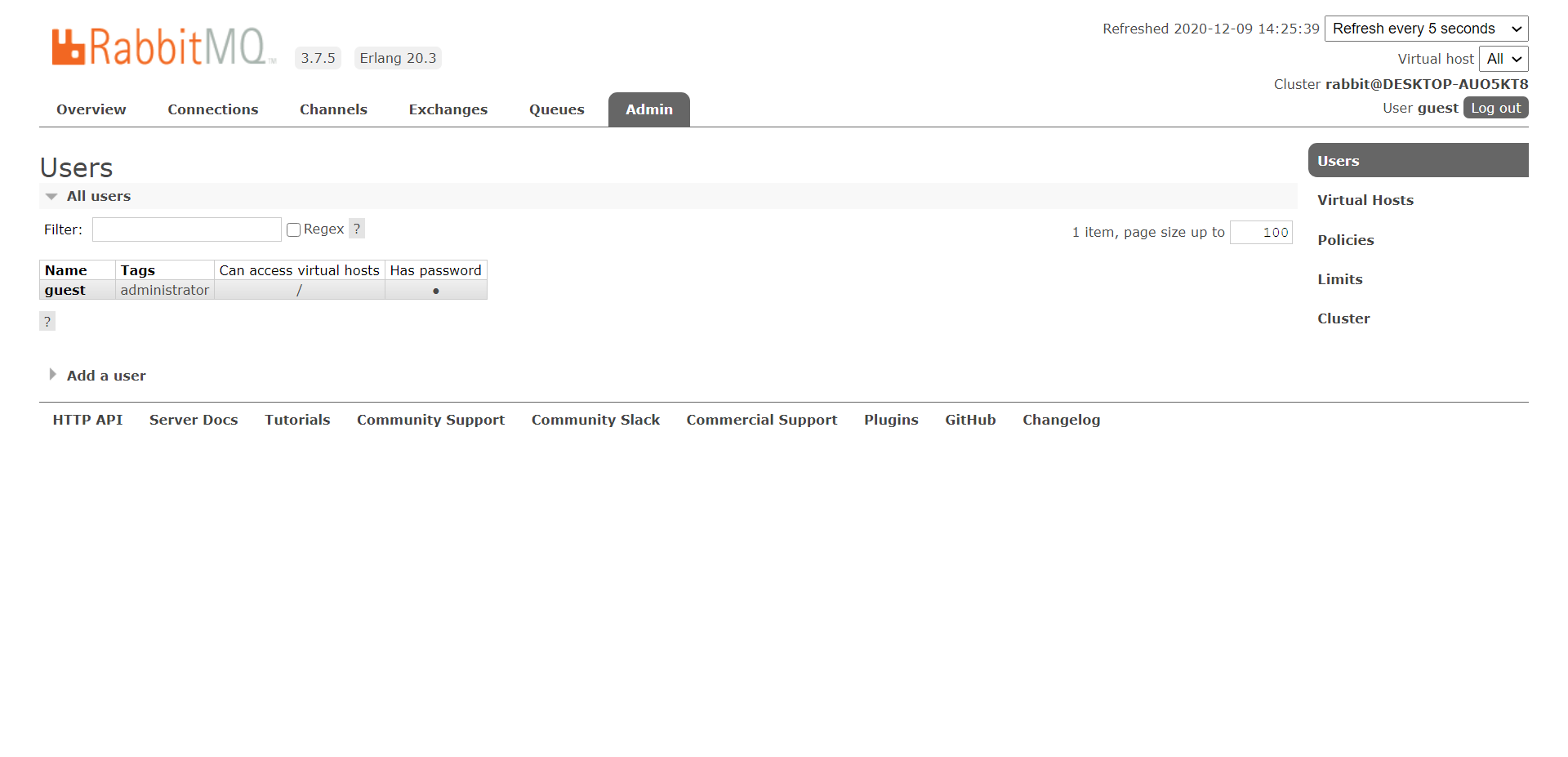Click the 3.7.5 version badge
Screen dimensions: 1568x757
tap(318, 58)
